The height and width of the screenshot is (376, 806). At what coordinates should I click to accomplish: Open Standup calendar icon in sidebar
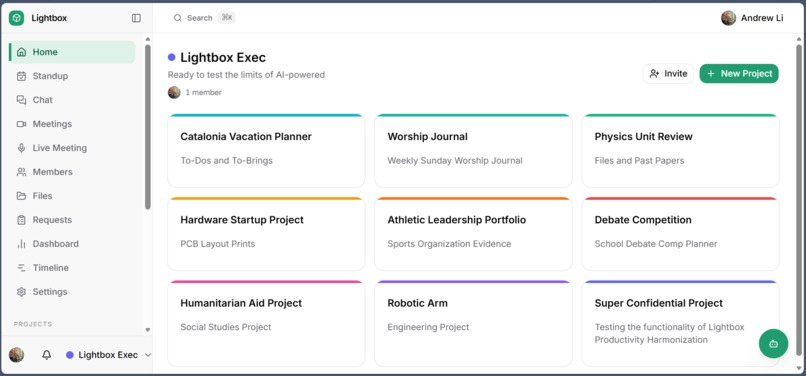[21, 76]
